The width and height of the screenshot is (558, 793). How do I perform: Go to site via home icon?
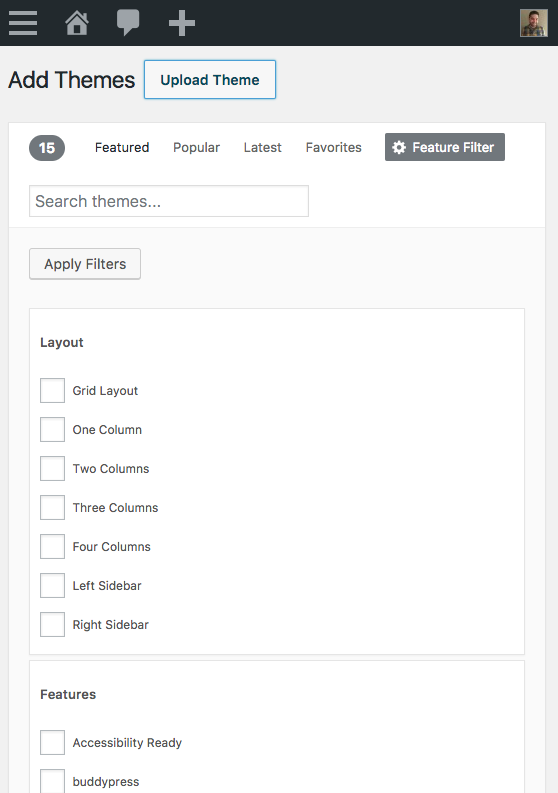77,23
